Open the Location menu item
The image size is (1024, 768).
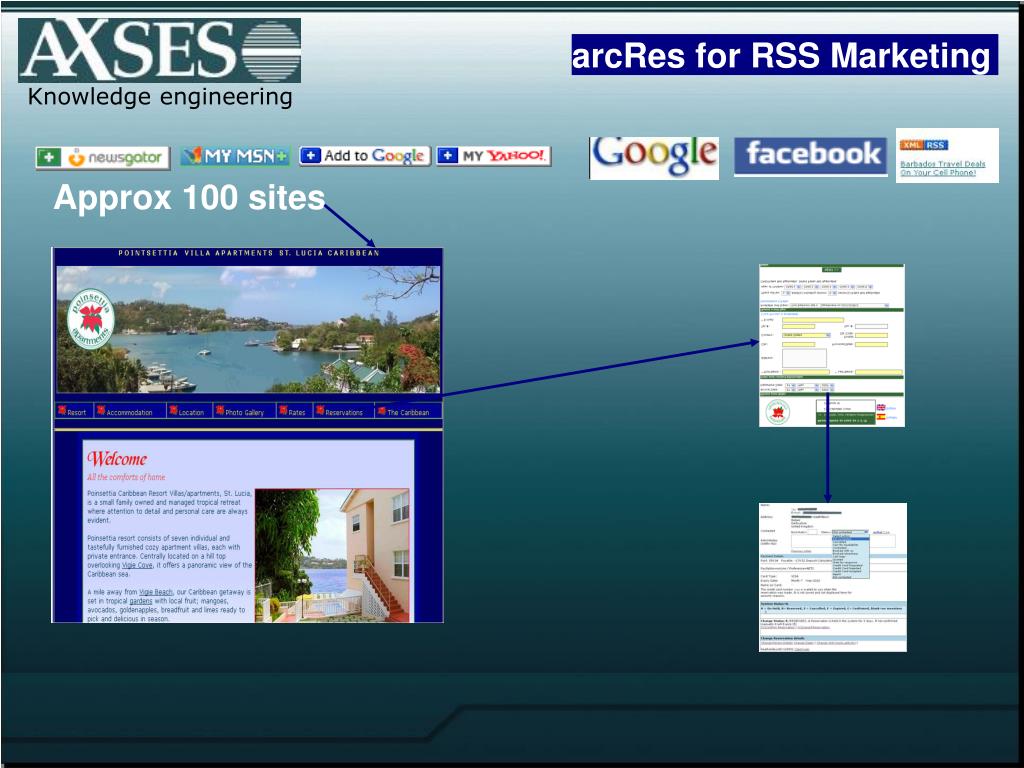(187, 411)
